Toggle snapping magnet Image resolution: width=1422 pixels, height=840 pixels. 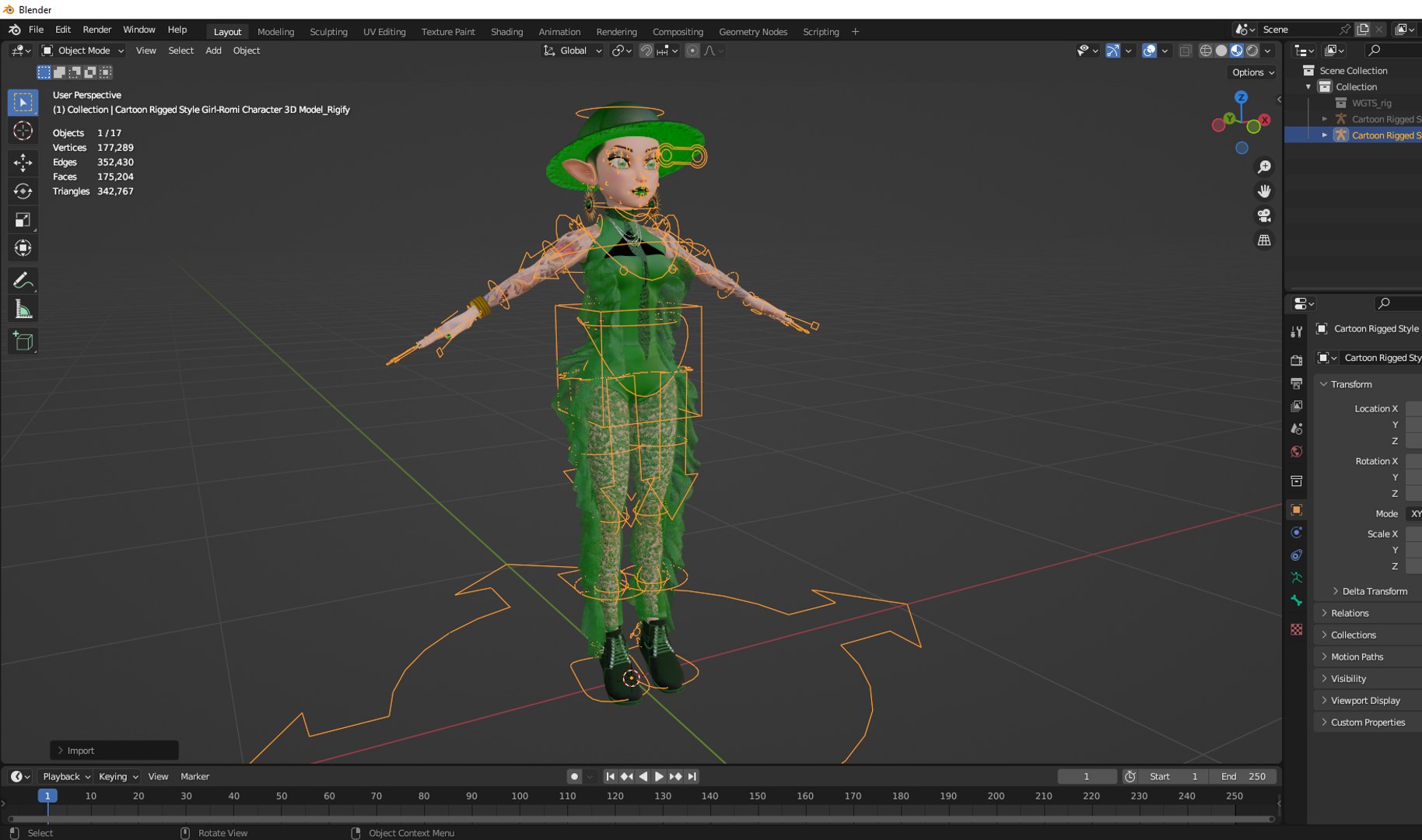(646, 51)
